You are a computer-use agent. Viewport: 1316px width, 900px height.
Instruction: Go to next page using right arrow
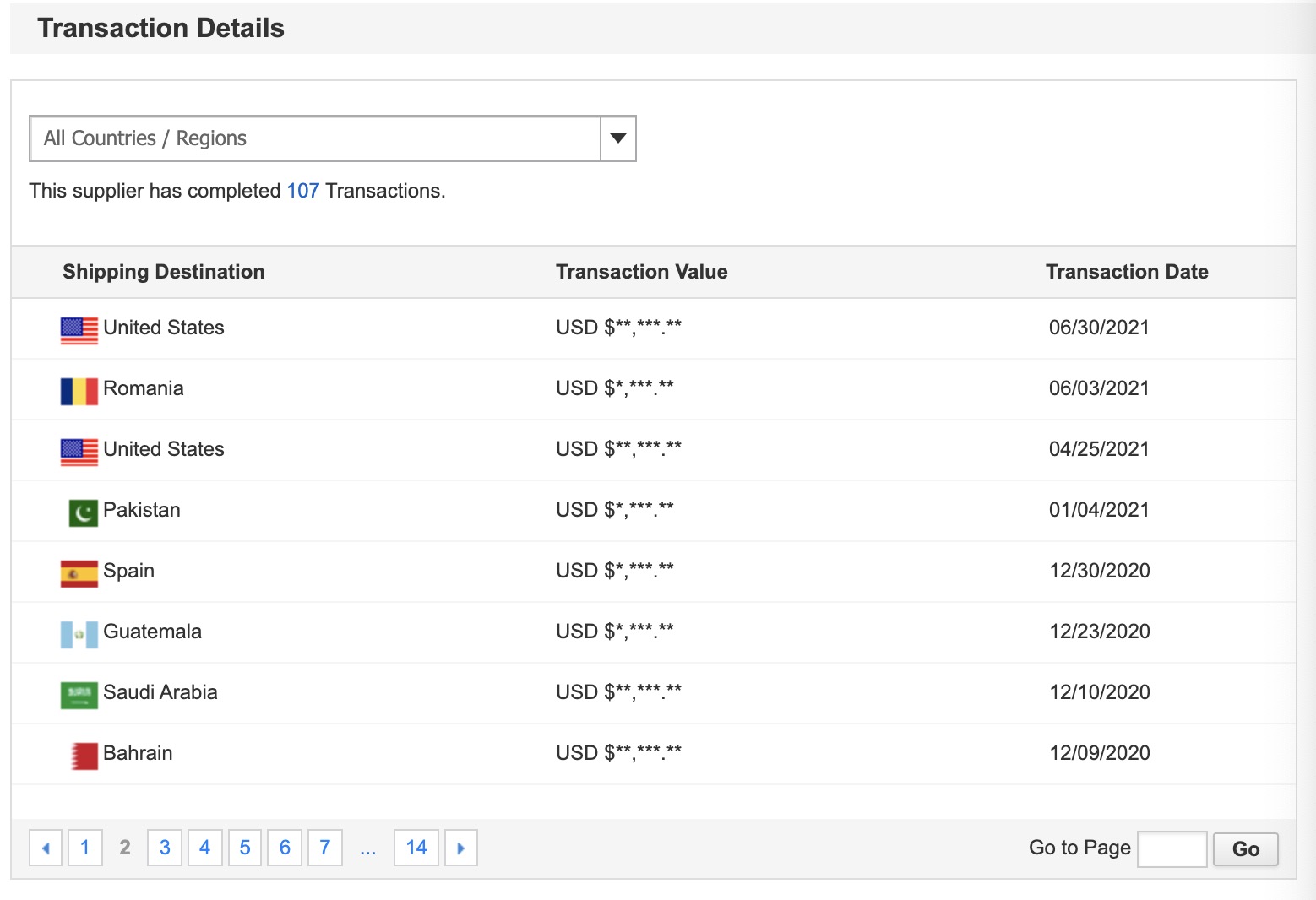460,848
